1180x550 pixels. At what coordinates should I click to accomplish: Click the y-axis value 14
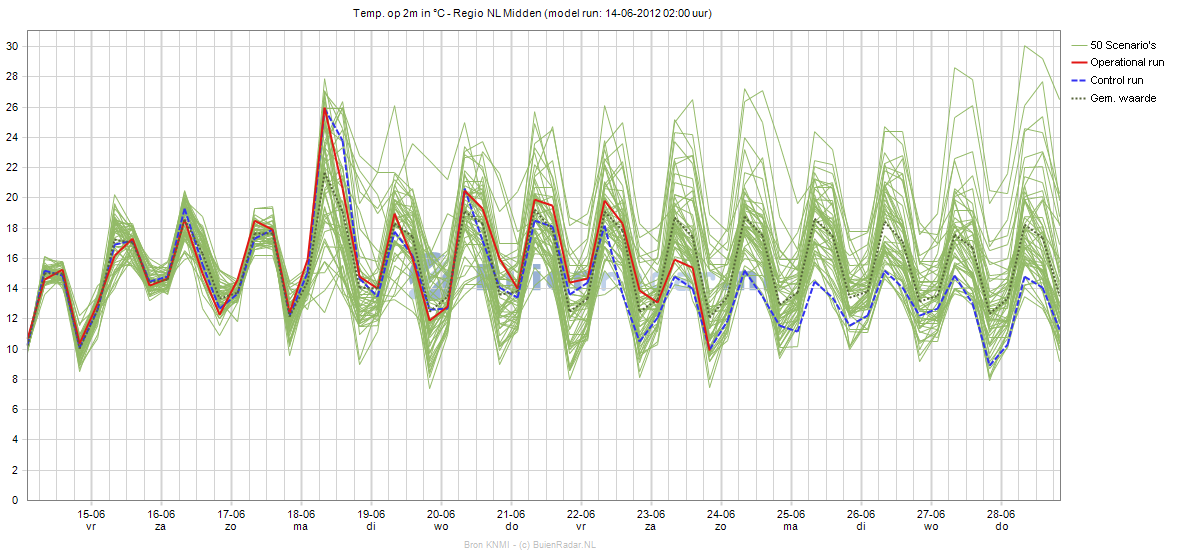pyautogui.click(x=11, y=288)
